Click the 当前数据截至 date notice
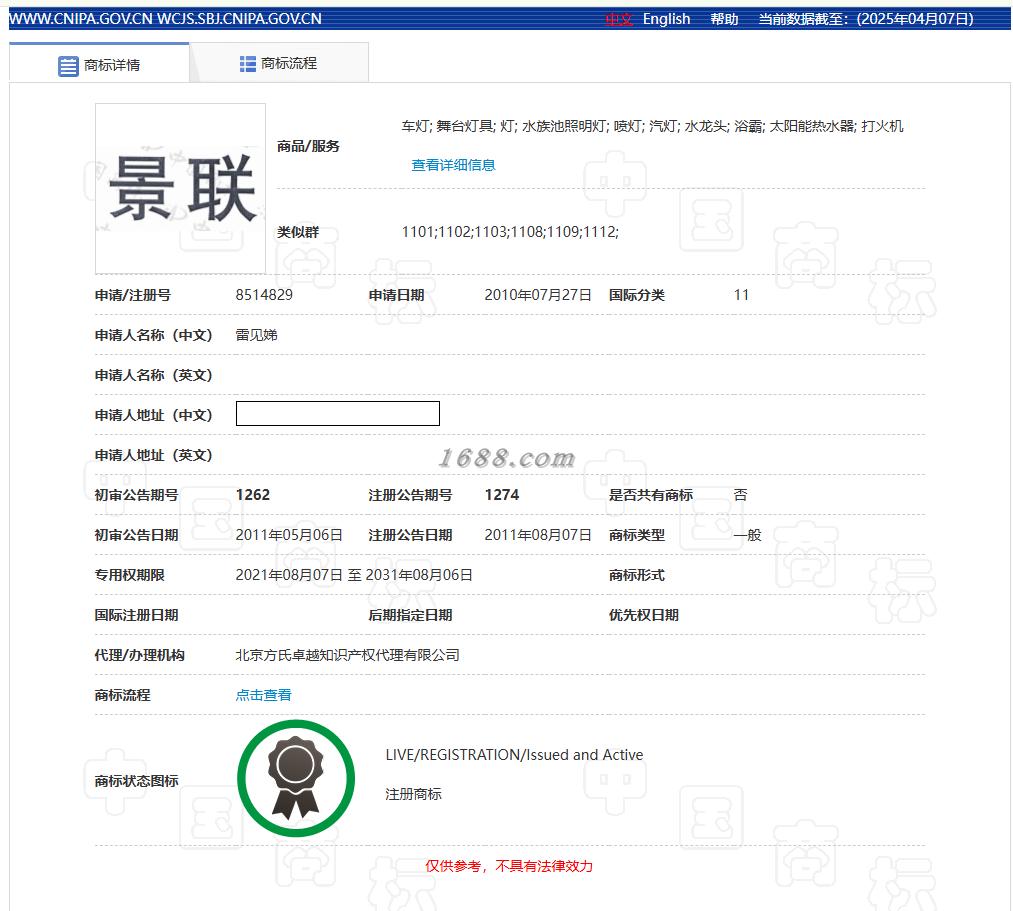 pos(866,19)
